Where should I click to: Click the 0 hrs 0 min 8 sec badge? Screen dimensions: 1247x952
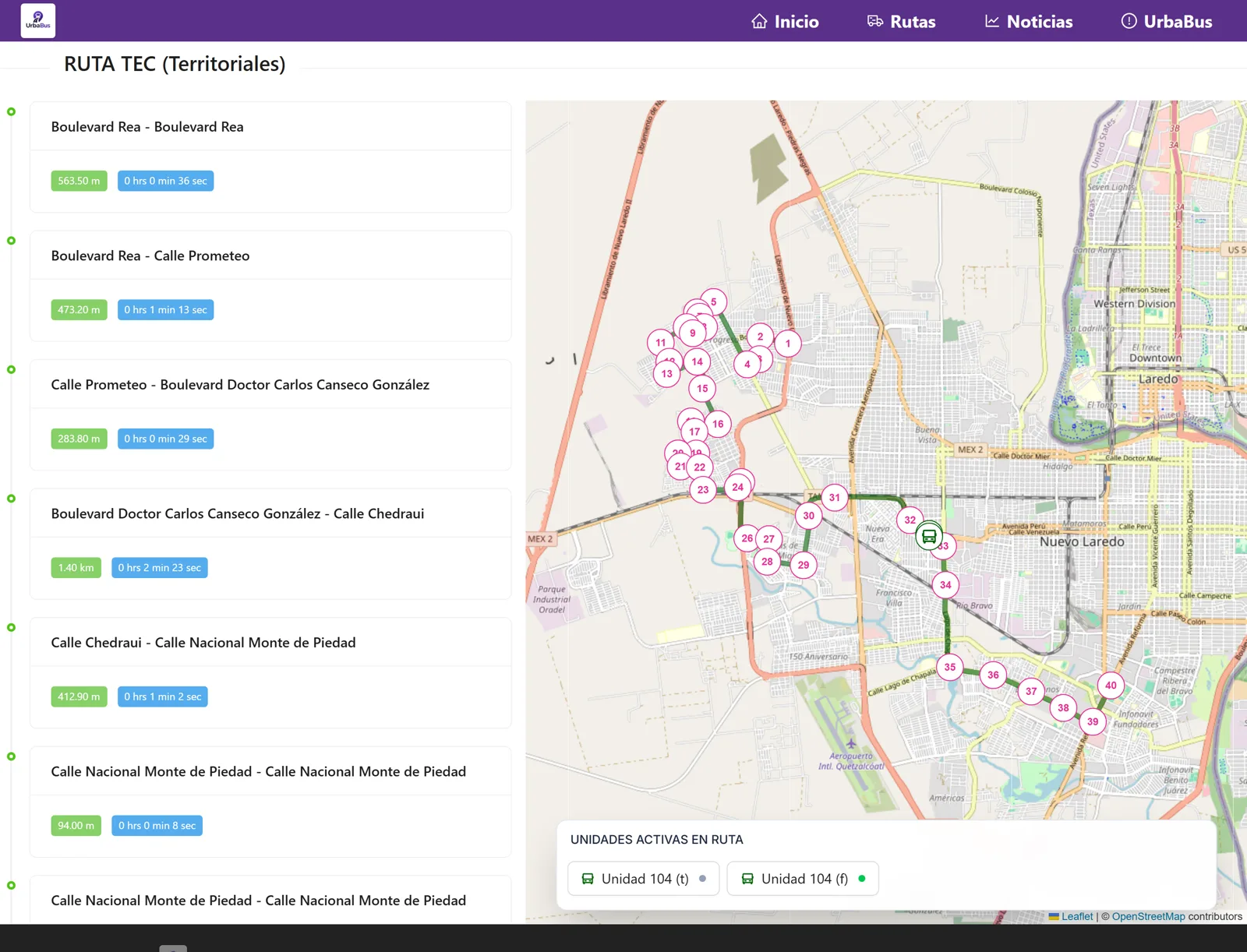157,826
